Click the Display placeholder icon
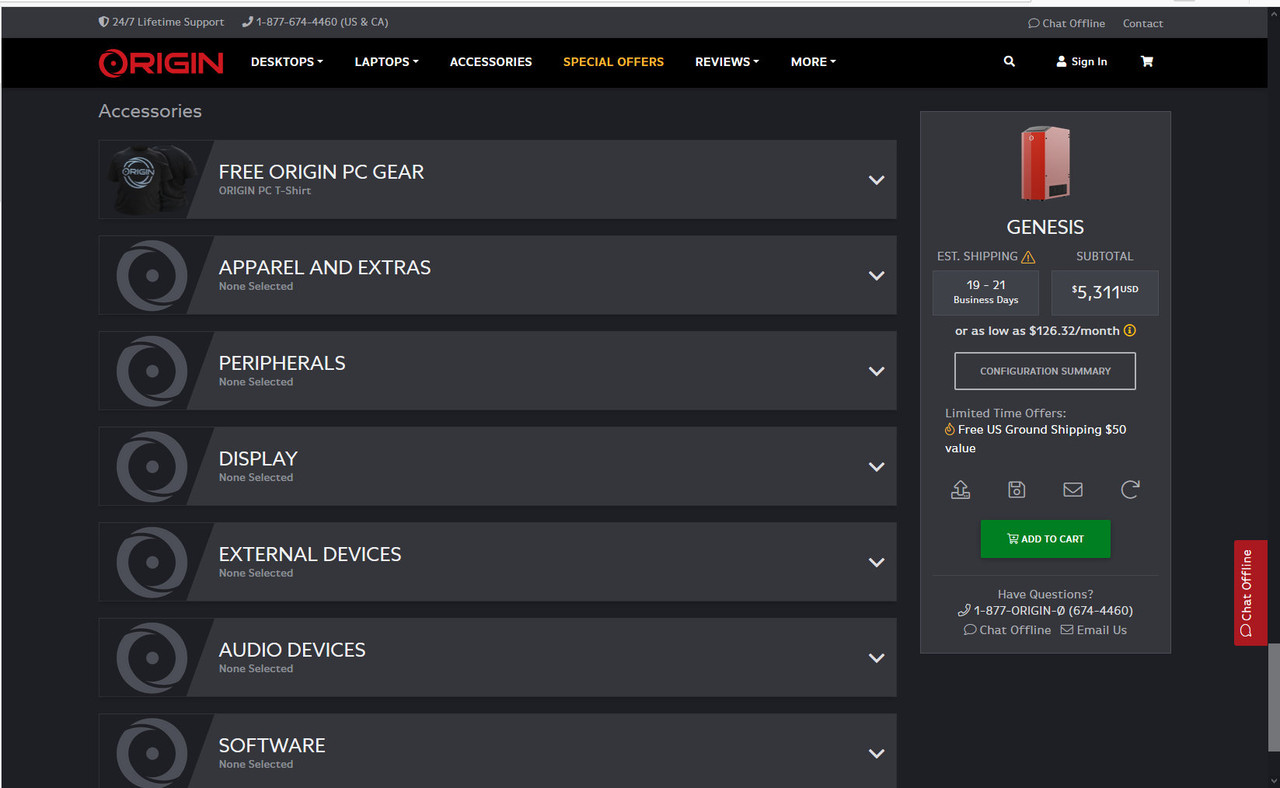Image resolution: width=1280 pixels, height=788 pixels. point(152,466)
